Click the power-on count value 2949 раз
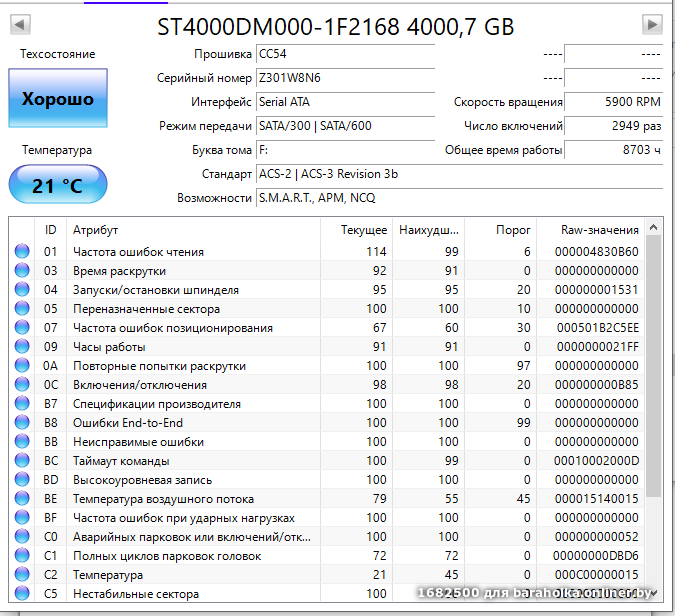This screenshot has width=675, height=616. (x=613, y=126)
